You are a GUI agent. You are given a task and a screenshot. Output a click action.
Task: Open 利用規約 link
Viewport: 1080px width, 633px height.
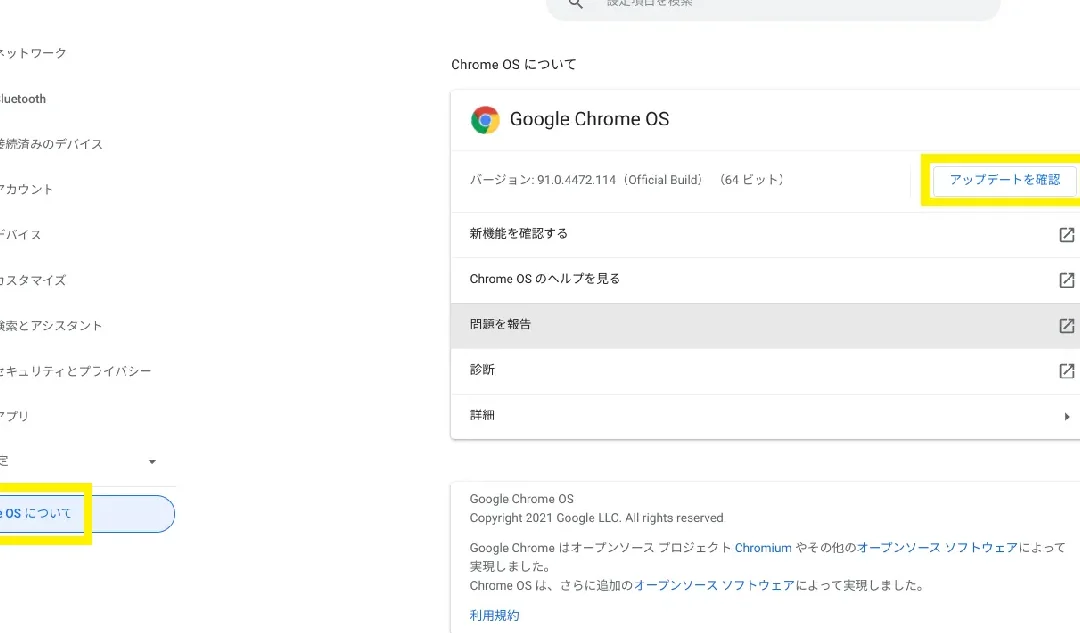point(494,615)
